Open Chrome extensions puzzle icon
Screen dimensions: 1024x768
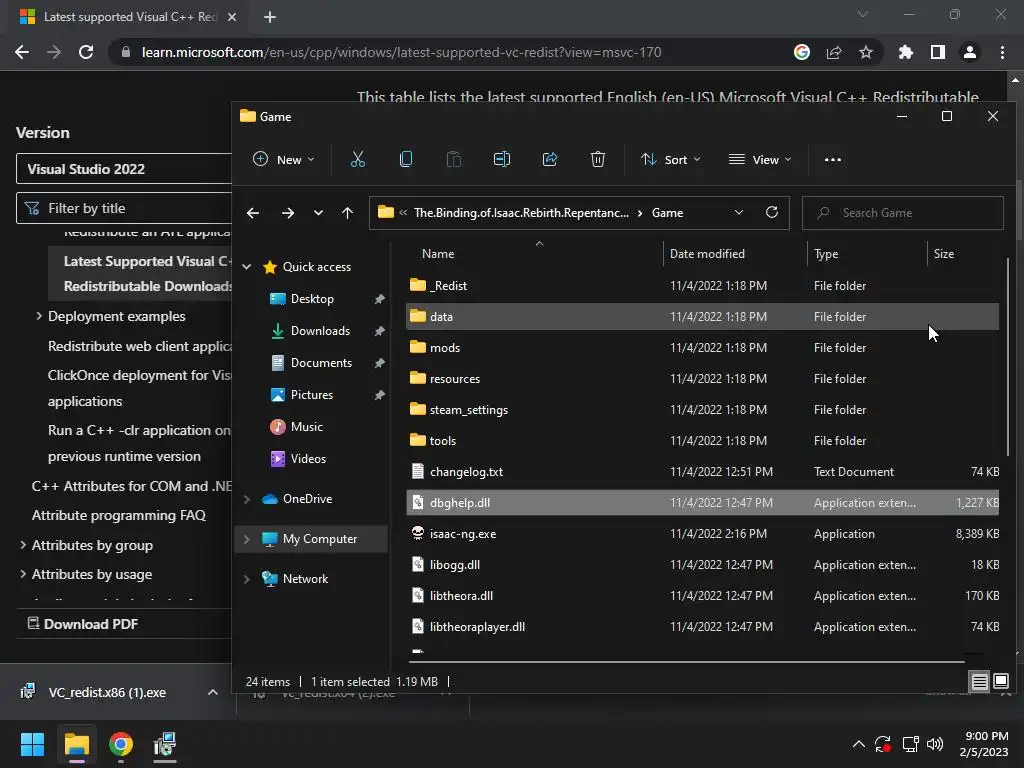coord(905,52)
